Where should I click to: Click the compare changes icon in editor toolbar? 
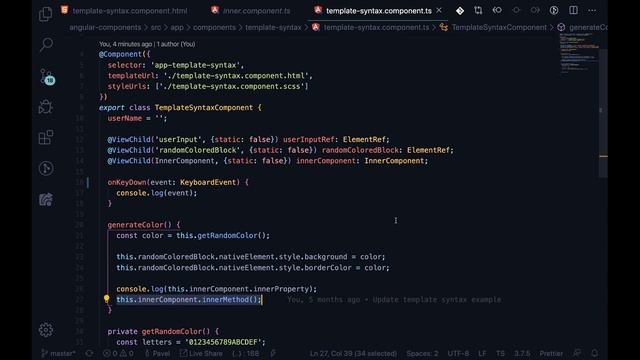coord(478,11)
